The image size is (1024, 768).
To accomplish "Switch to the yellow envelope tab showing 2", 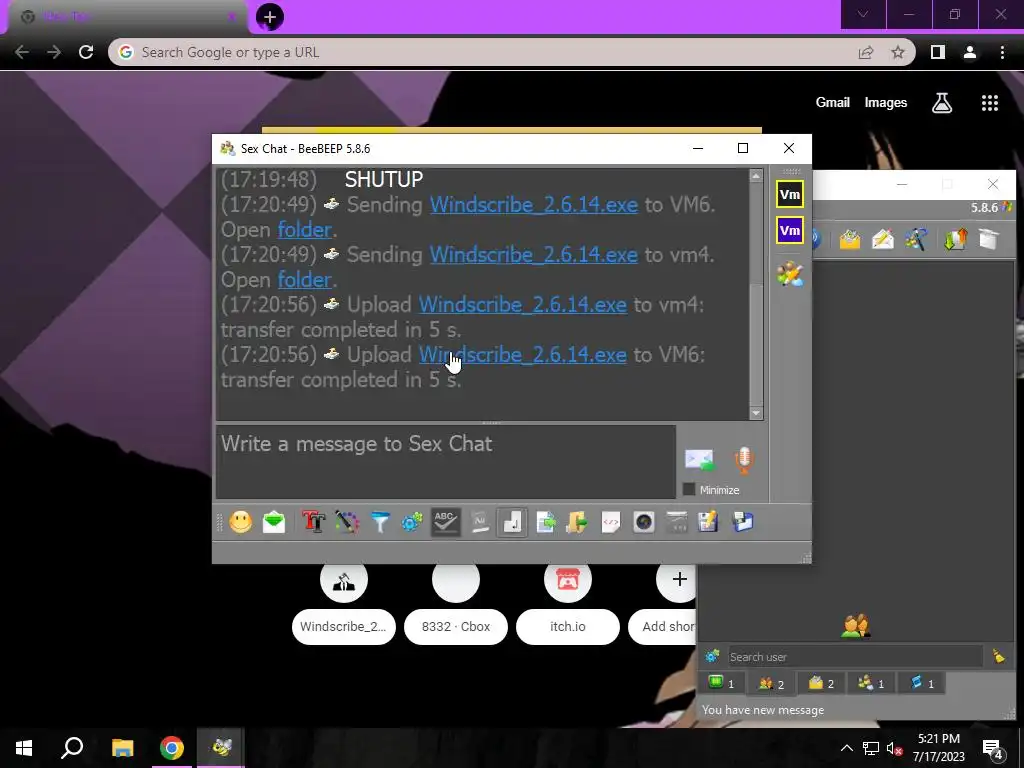I will (x=821, y=683).
